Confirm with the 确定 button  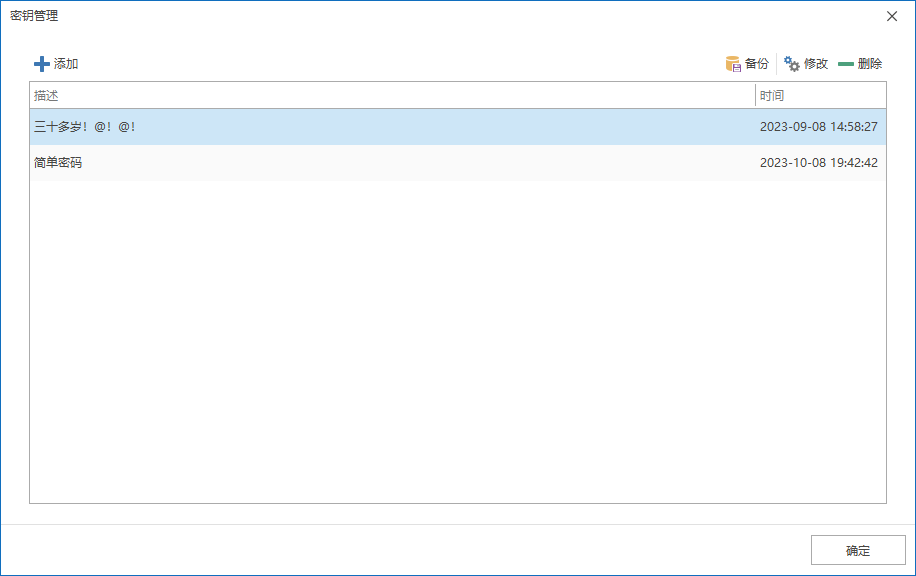pos(858,550)
